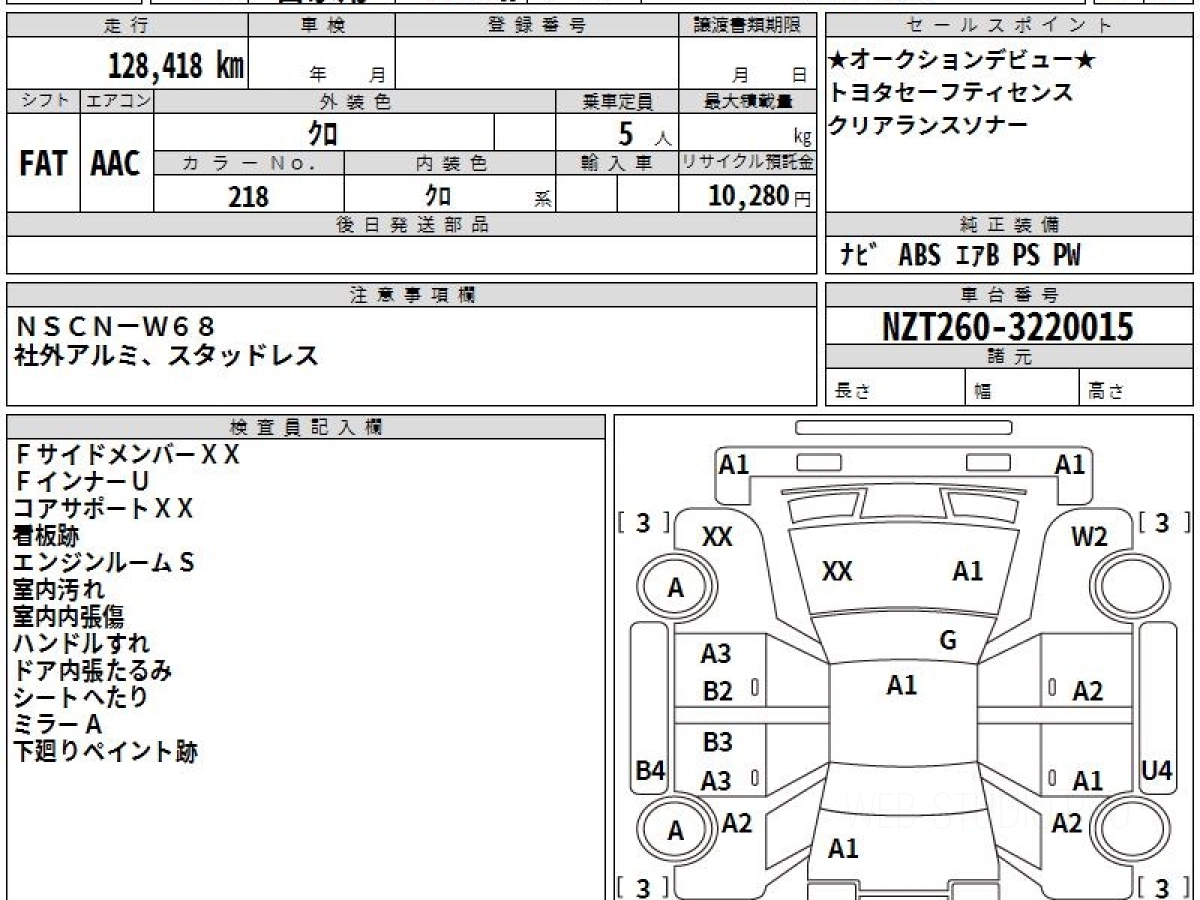Click the エアコン header cell

coord(117,101)
